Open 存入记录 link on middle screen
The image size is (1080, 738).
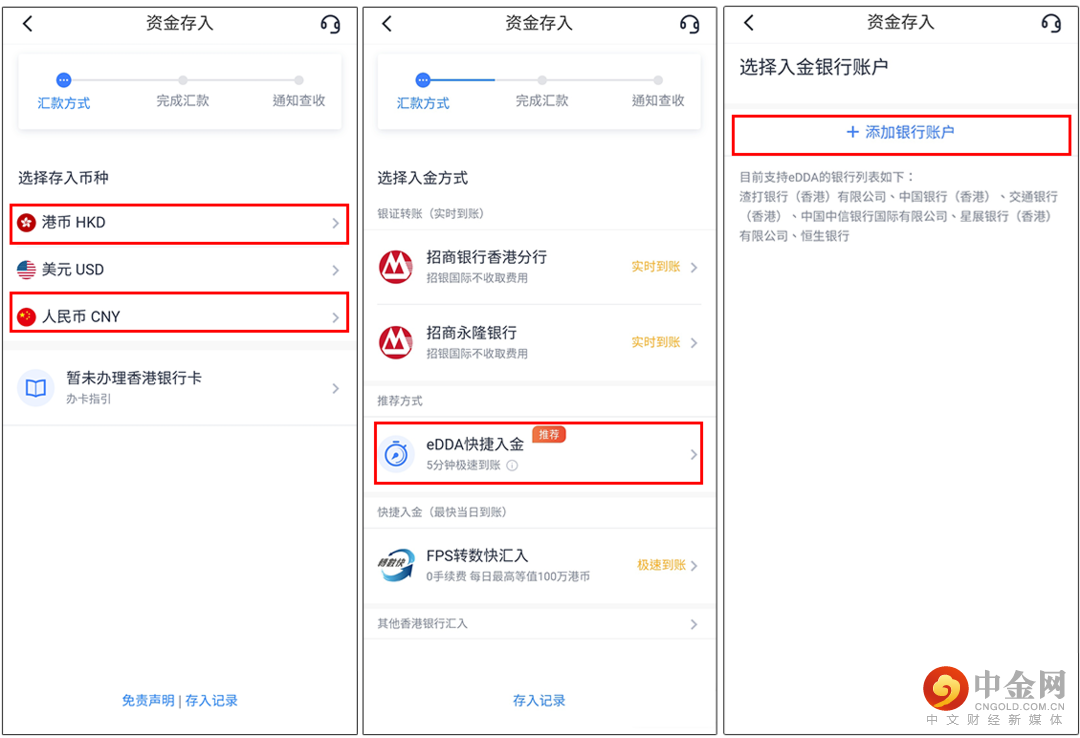point(539,701)
